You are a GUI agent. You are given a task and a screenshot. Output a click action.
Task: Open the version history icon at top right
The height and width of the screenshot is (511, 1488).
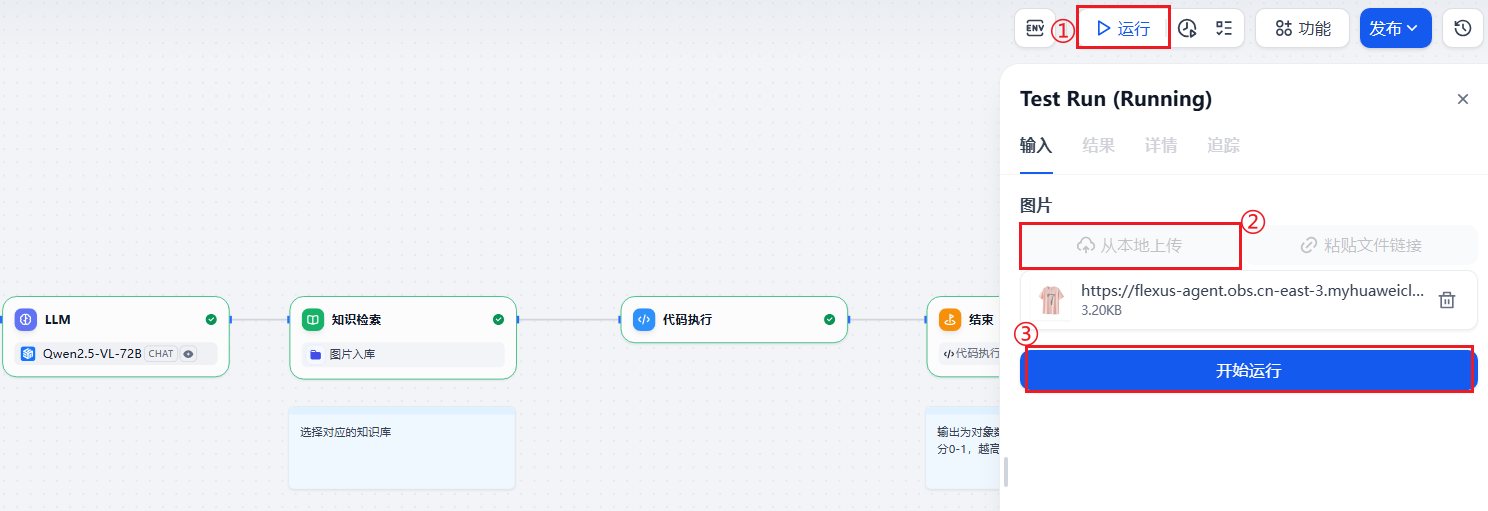coord(1462,28)
